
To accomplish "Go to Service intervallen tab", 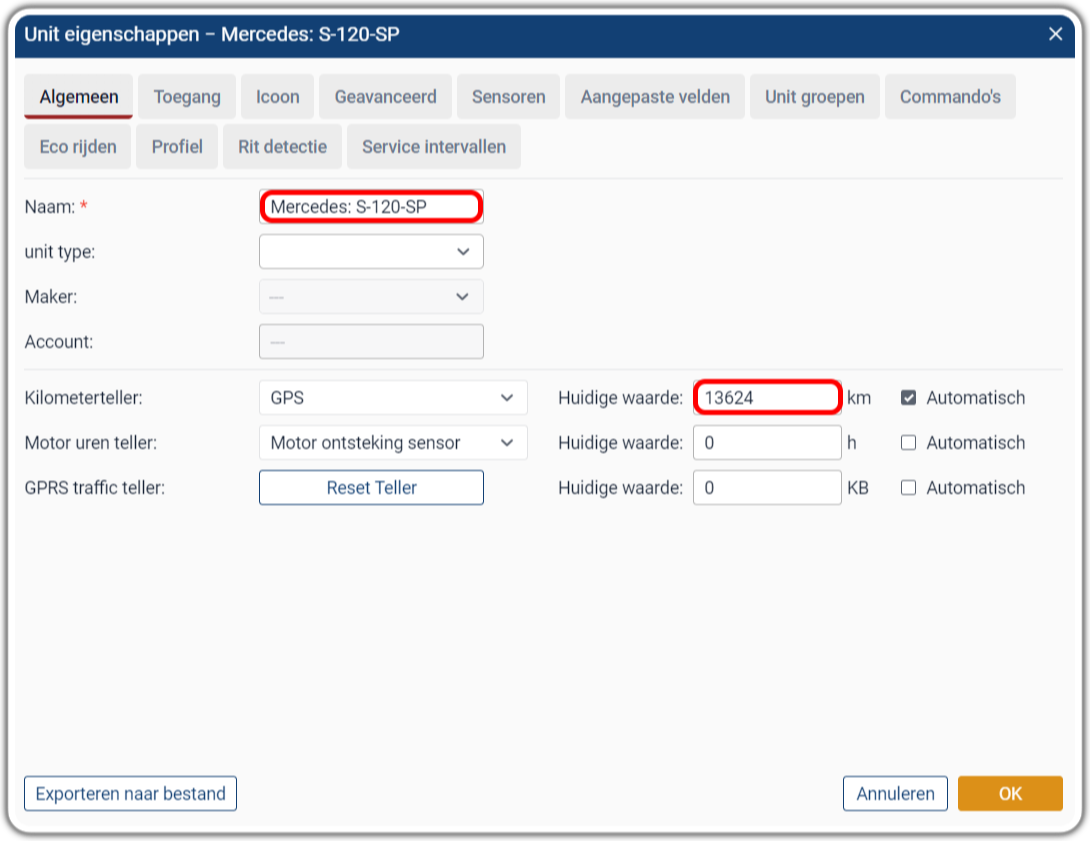I will [x=434, y=147].
